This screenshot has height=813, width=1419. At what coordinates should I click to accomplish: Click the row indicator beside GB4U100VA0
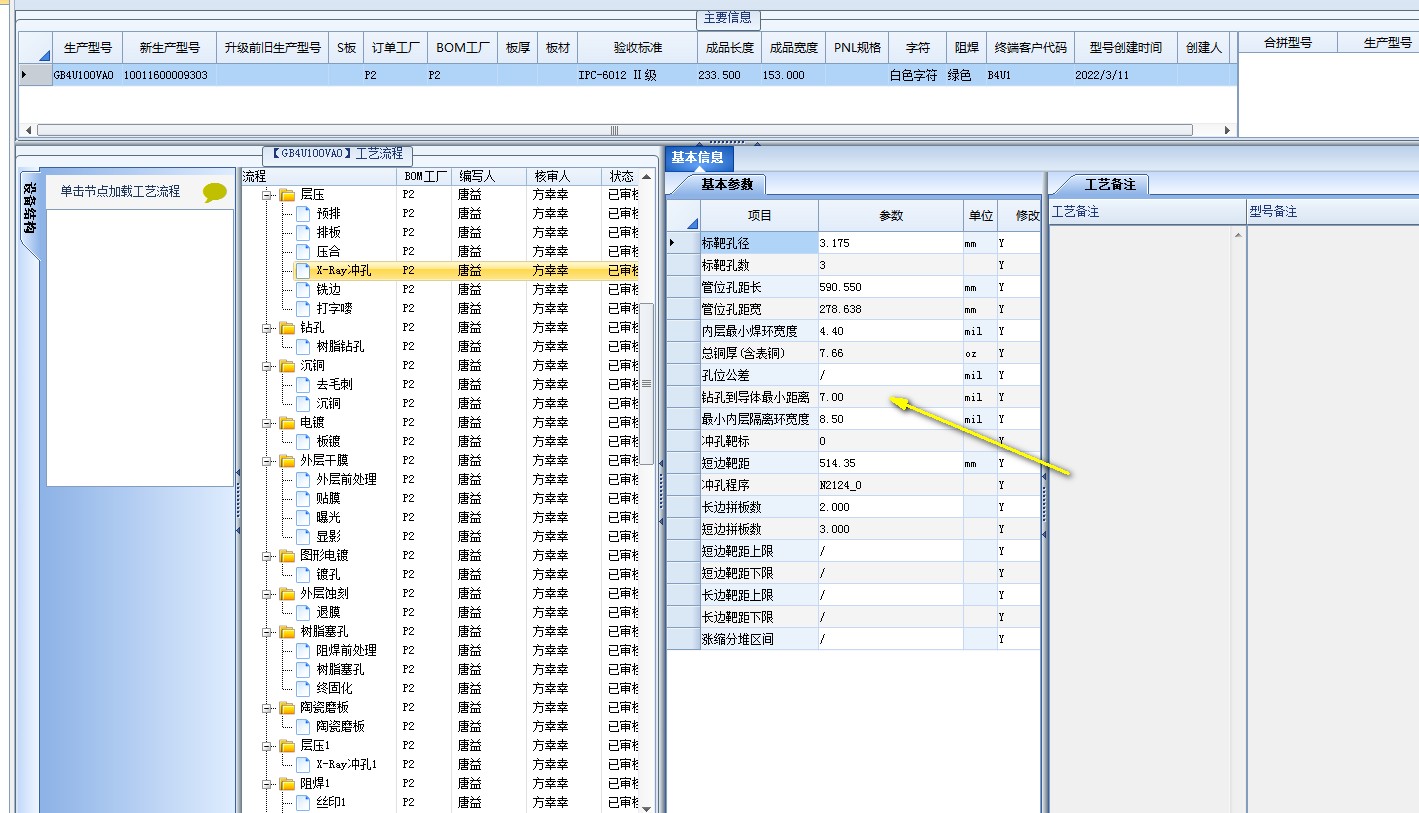coord(35,75)
